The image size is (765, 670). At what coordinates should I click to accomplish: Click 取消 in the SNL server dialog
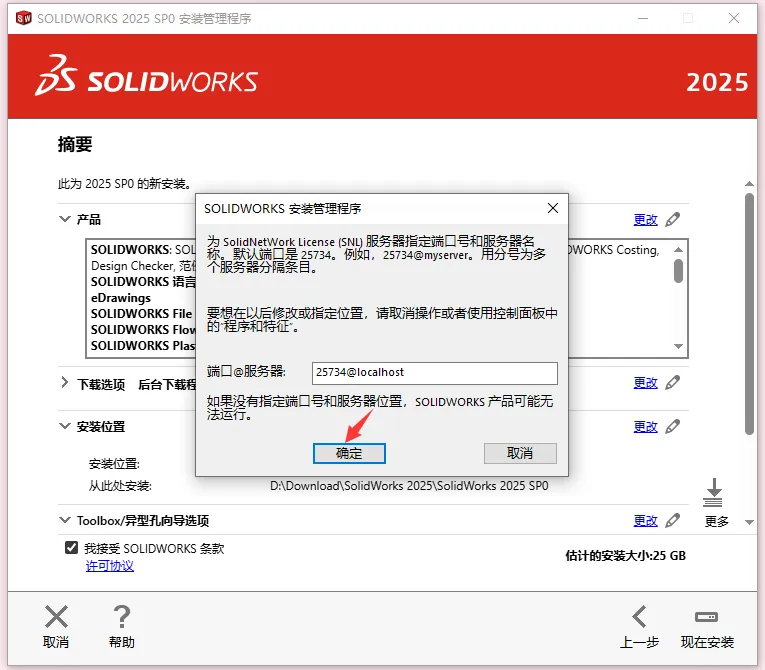point(520,453)
